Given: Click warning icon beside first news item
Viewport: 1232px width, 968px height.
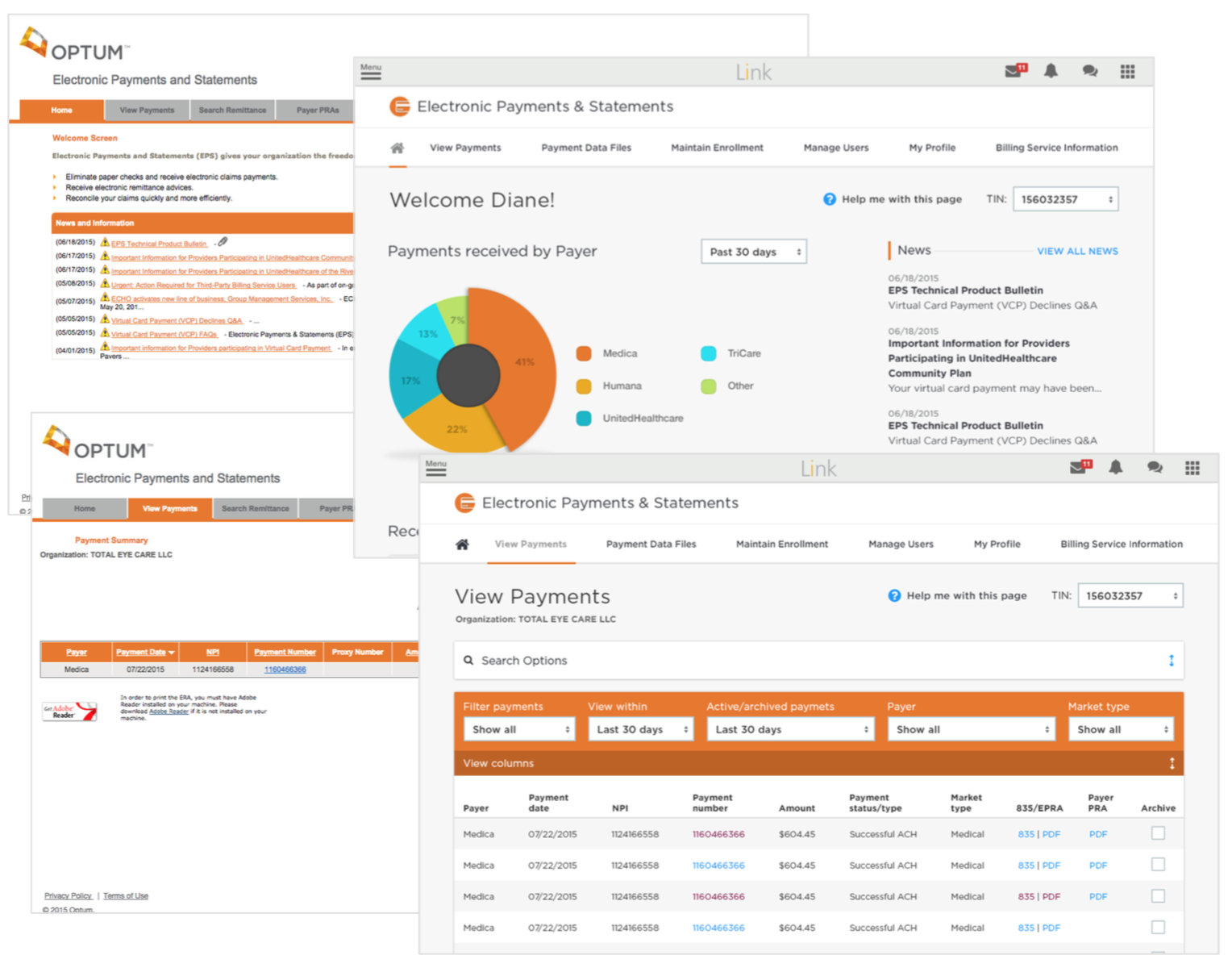Looking at the screenshot, I should point(105,242).
